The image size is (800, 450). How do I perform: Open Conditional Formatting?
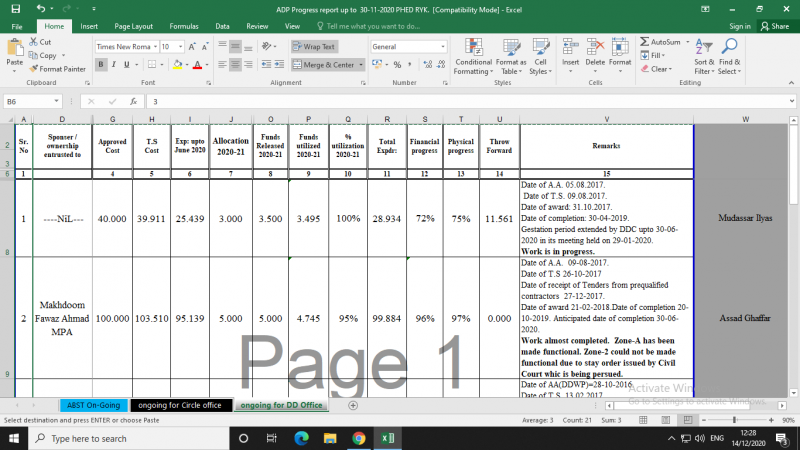pos(473,56)
